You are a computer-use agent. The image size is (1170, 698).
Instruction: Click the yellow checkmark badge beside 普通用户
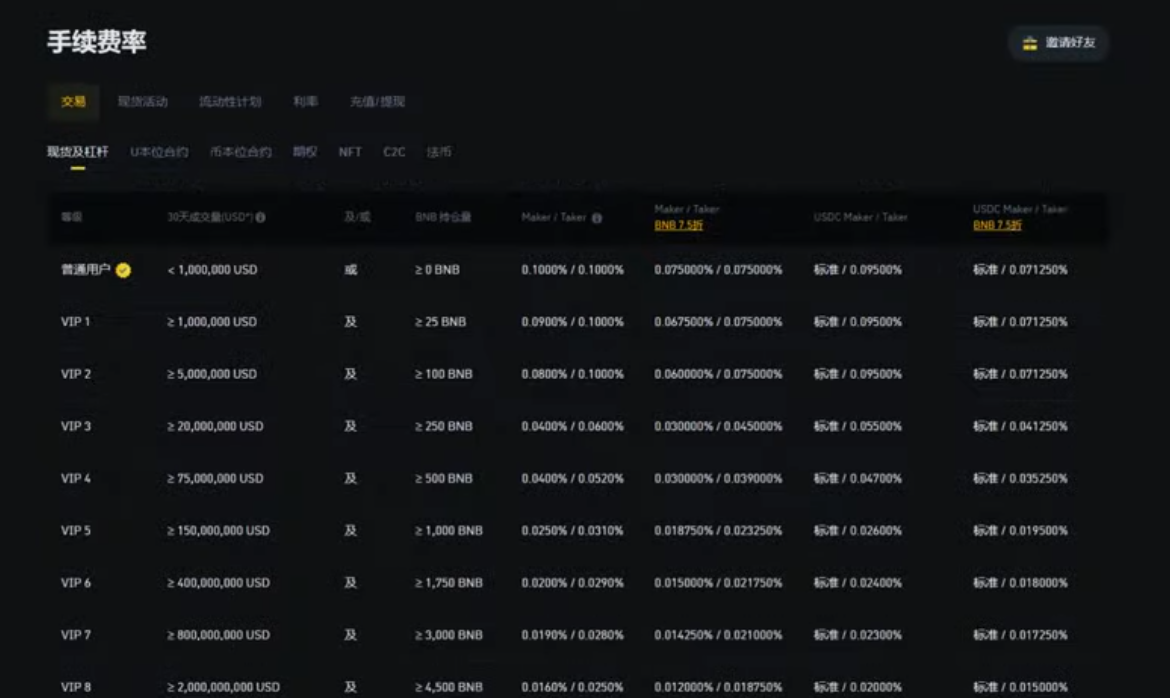click(x=123, y=270)
